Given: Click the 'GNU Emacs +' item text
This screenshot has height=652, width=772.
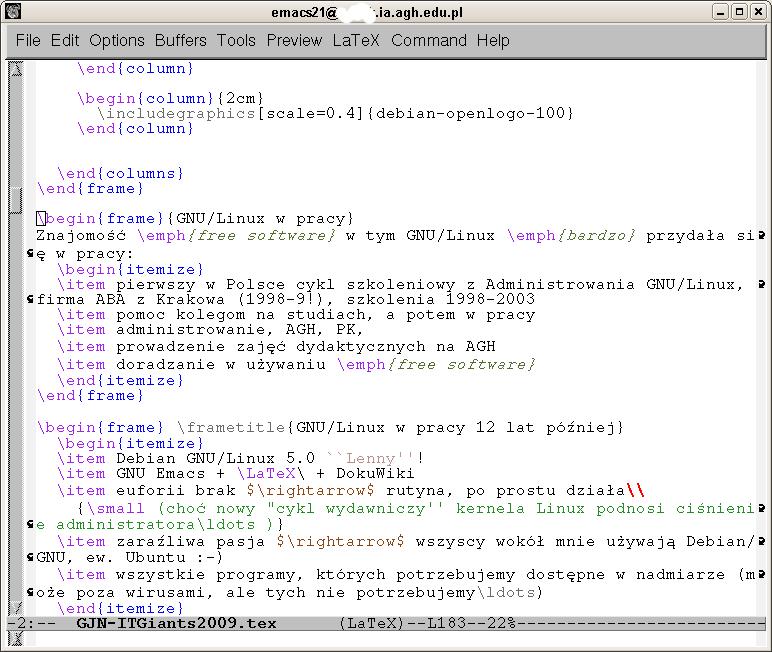Looking at the screenshot, I should [170, 474].
